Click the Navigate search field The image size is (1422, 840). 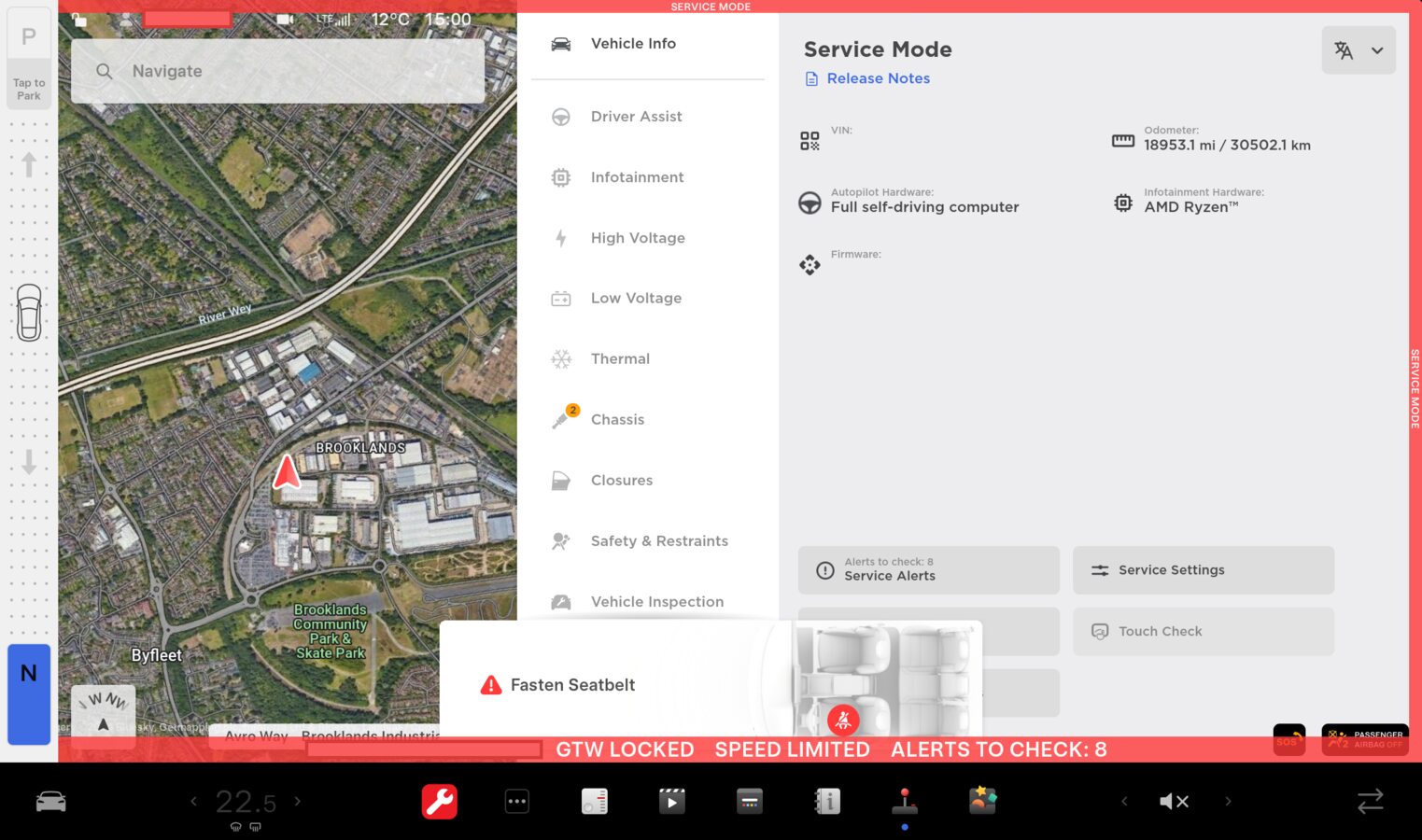pos(277,71)
